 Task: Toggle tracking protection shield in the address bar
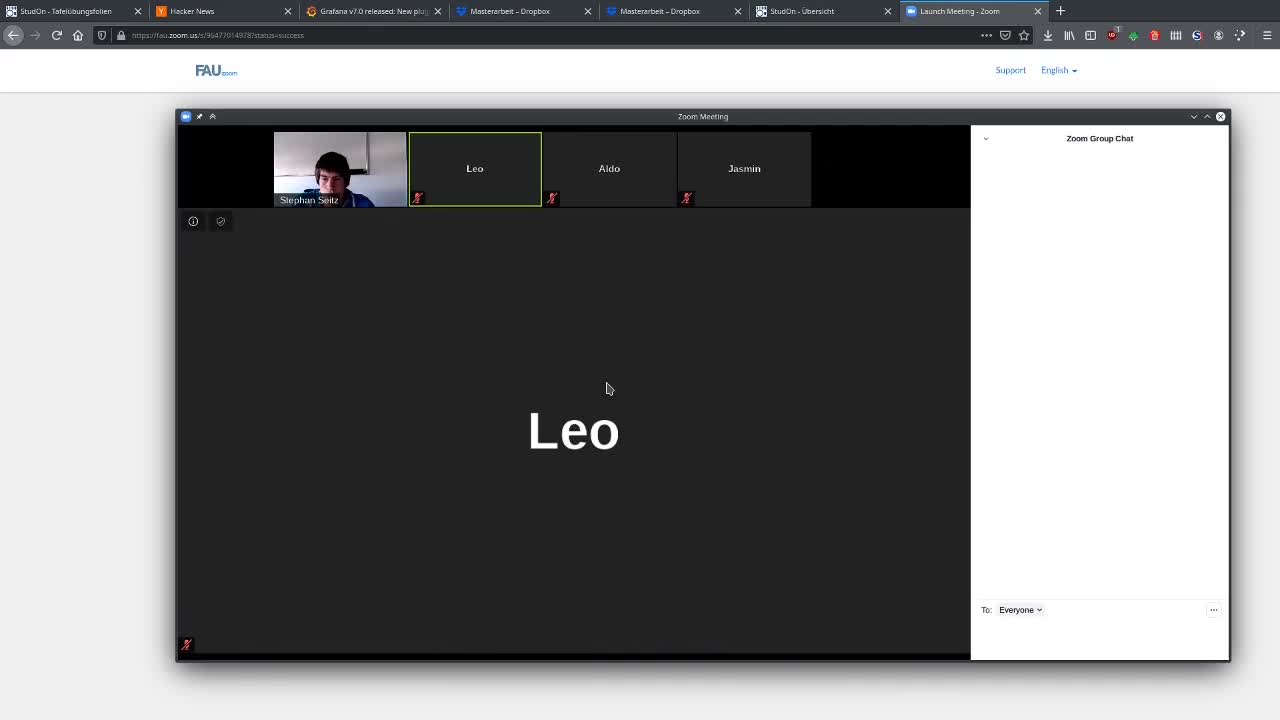click(101, 35)
